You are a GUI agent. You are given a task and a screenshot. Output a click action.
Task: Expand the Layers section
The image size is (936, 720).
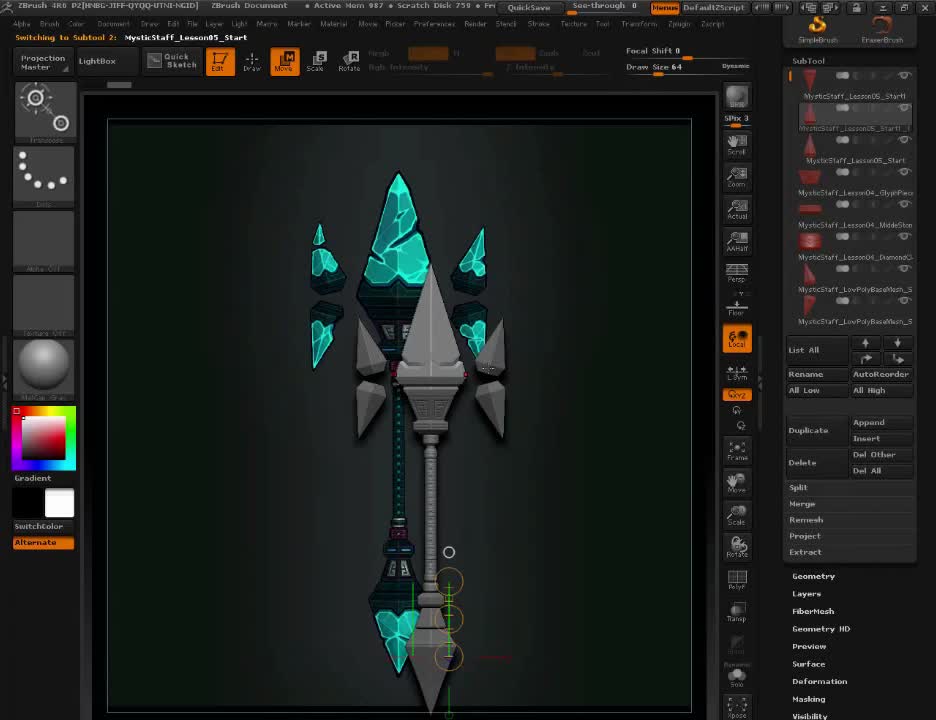point(806,593)
